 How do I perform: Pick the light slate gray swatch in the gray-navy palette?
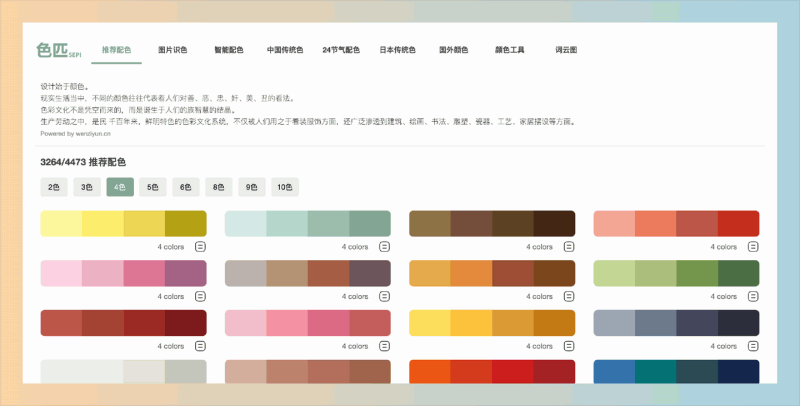(x=614, y=323)
